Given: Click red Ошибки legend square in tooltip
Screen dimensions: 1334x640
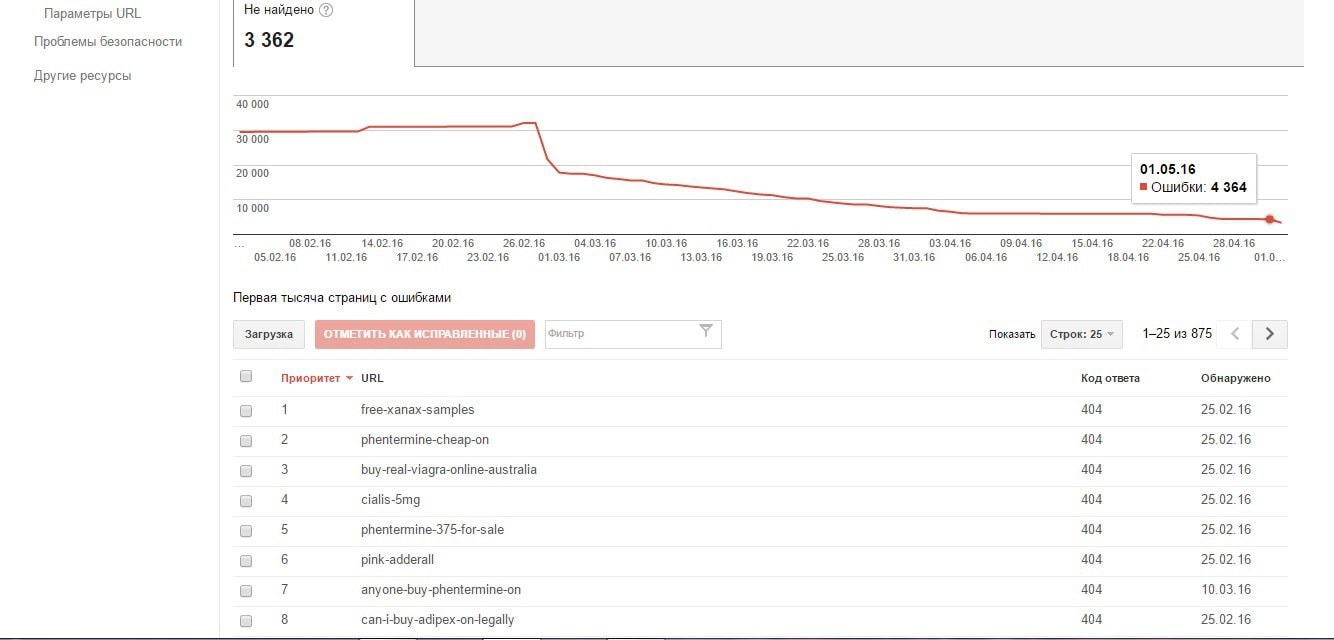Looking at the screenshot, I should tap(1143, 187).
